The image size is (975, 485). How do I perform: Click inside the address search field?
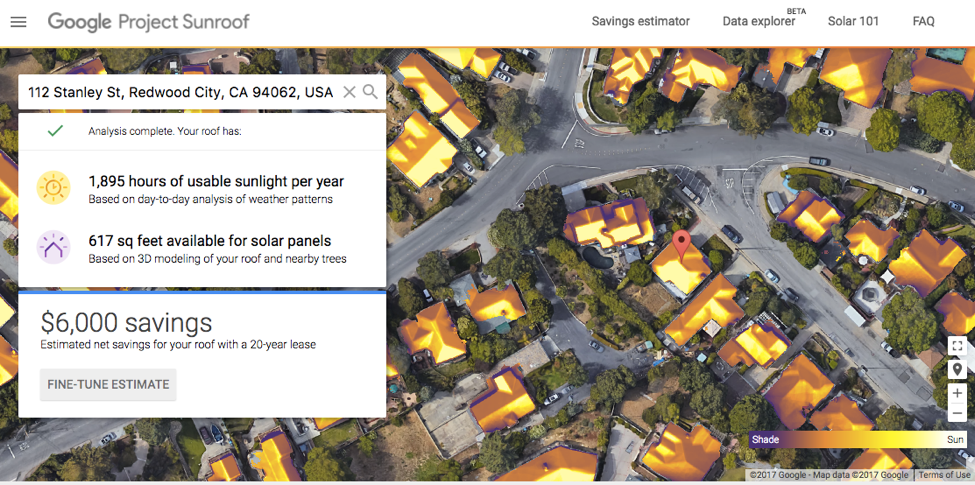[x=180, y=92]
